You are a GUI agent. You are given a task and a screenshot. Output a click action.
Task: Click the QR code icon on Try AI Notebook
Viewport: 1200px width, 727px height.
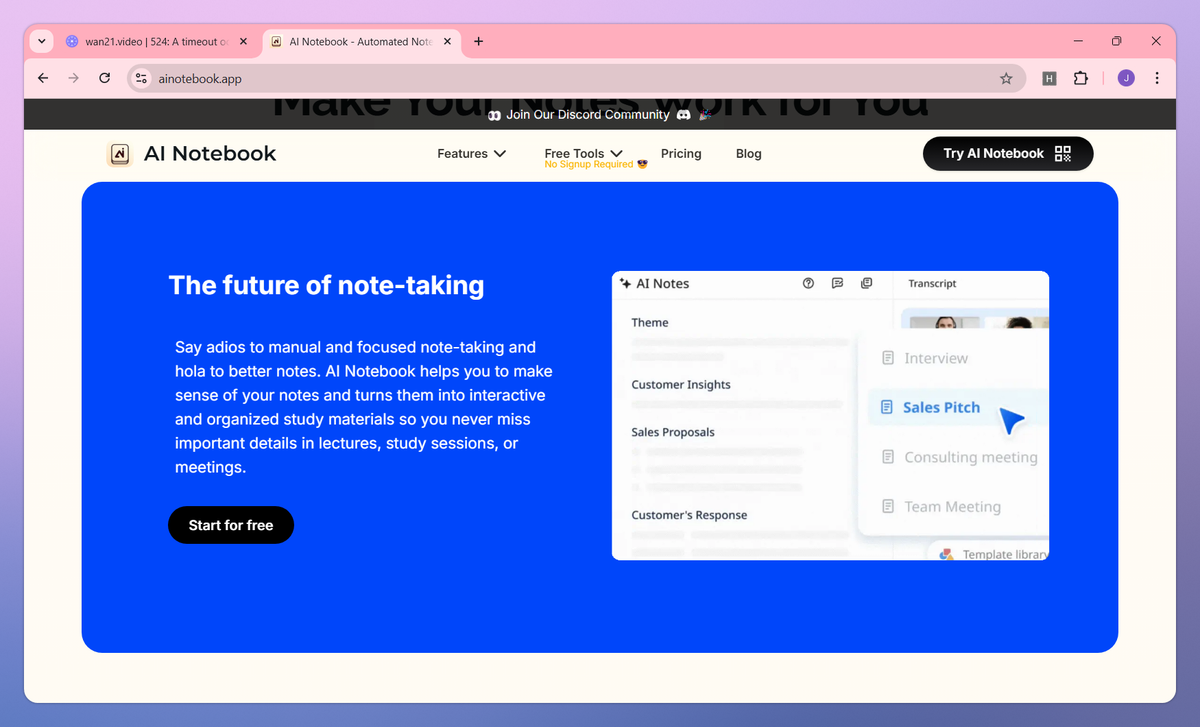pos(1063,153)
